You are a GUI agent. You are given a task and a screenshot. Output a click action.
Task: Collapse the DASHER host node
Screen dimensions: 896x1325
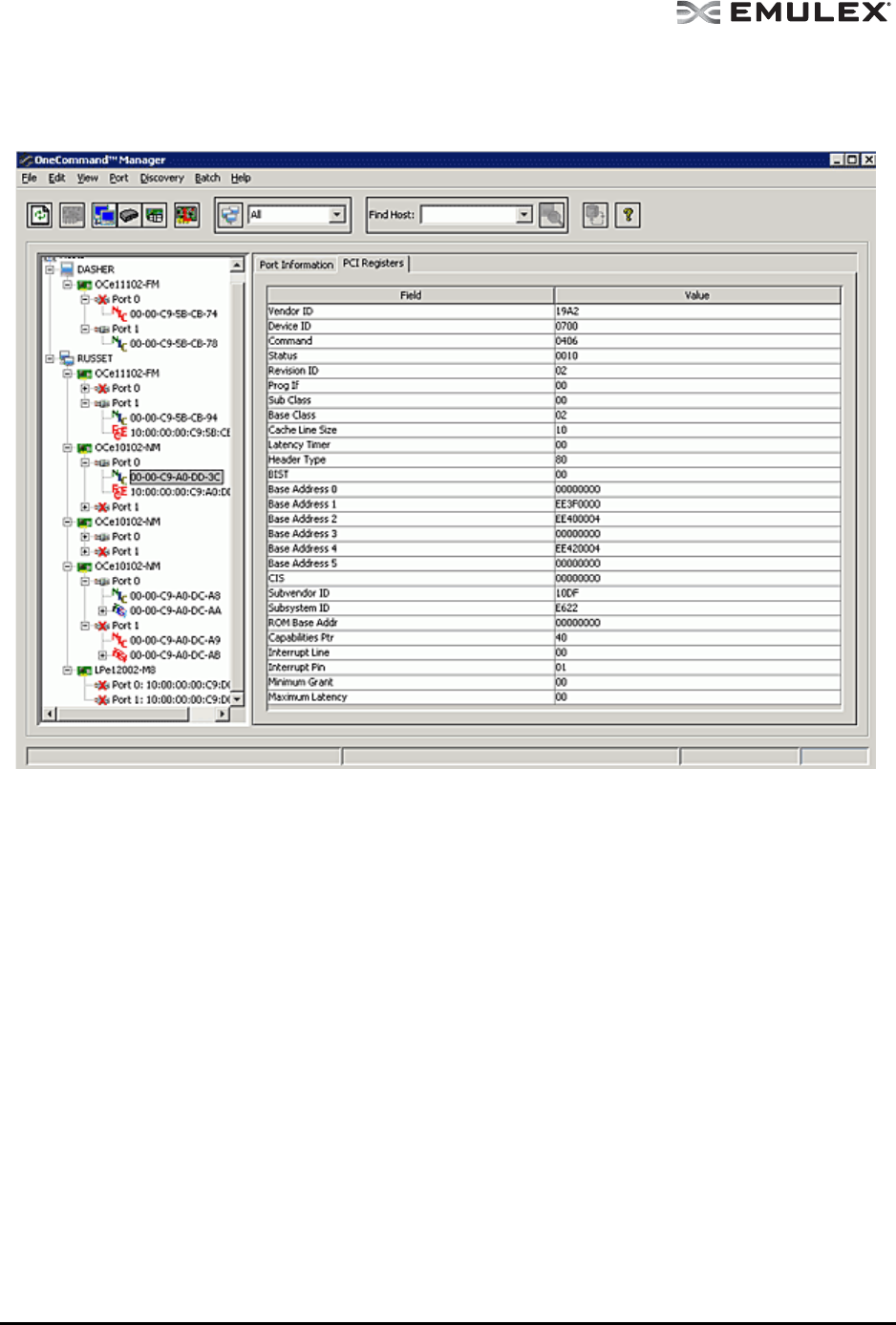(x=50, y=269)
